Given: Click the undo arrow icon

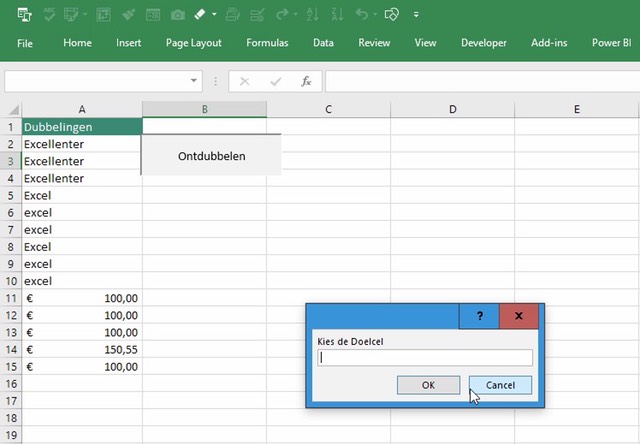Looking at the screenshot, I should (362, 15).
